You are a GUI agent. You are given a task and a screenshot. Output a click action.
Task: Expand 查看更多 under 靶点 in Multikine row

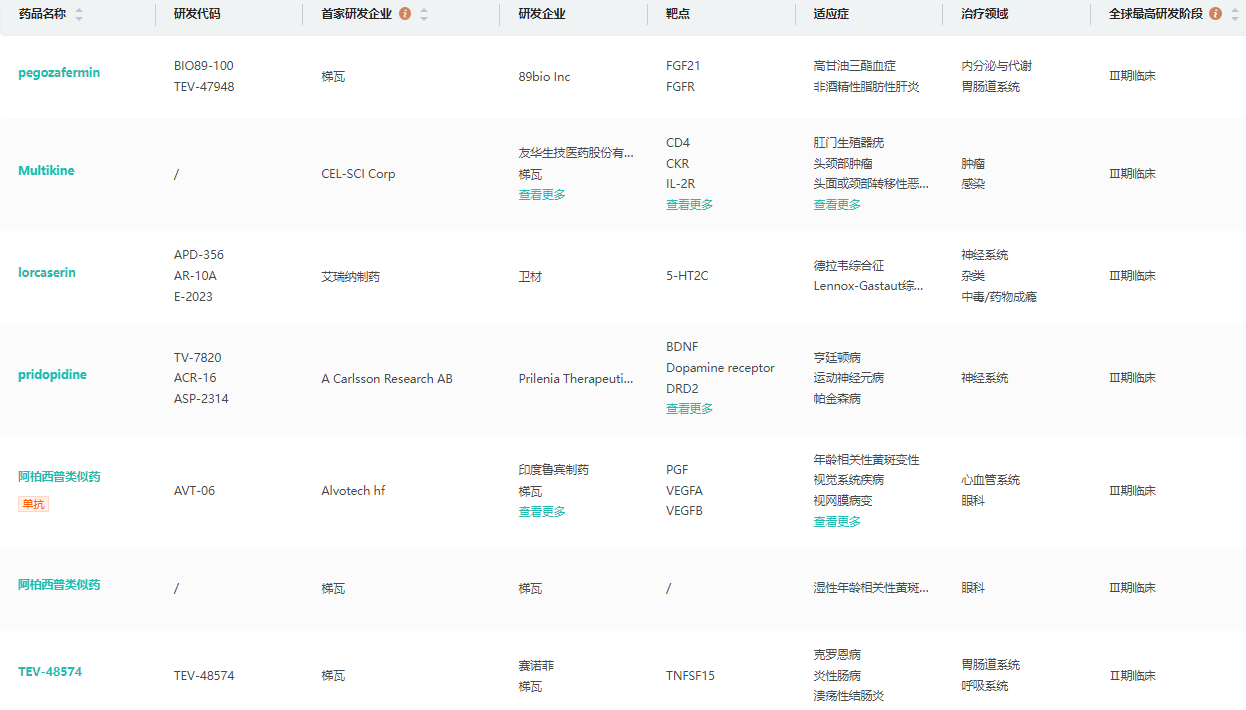pos(690,205)
